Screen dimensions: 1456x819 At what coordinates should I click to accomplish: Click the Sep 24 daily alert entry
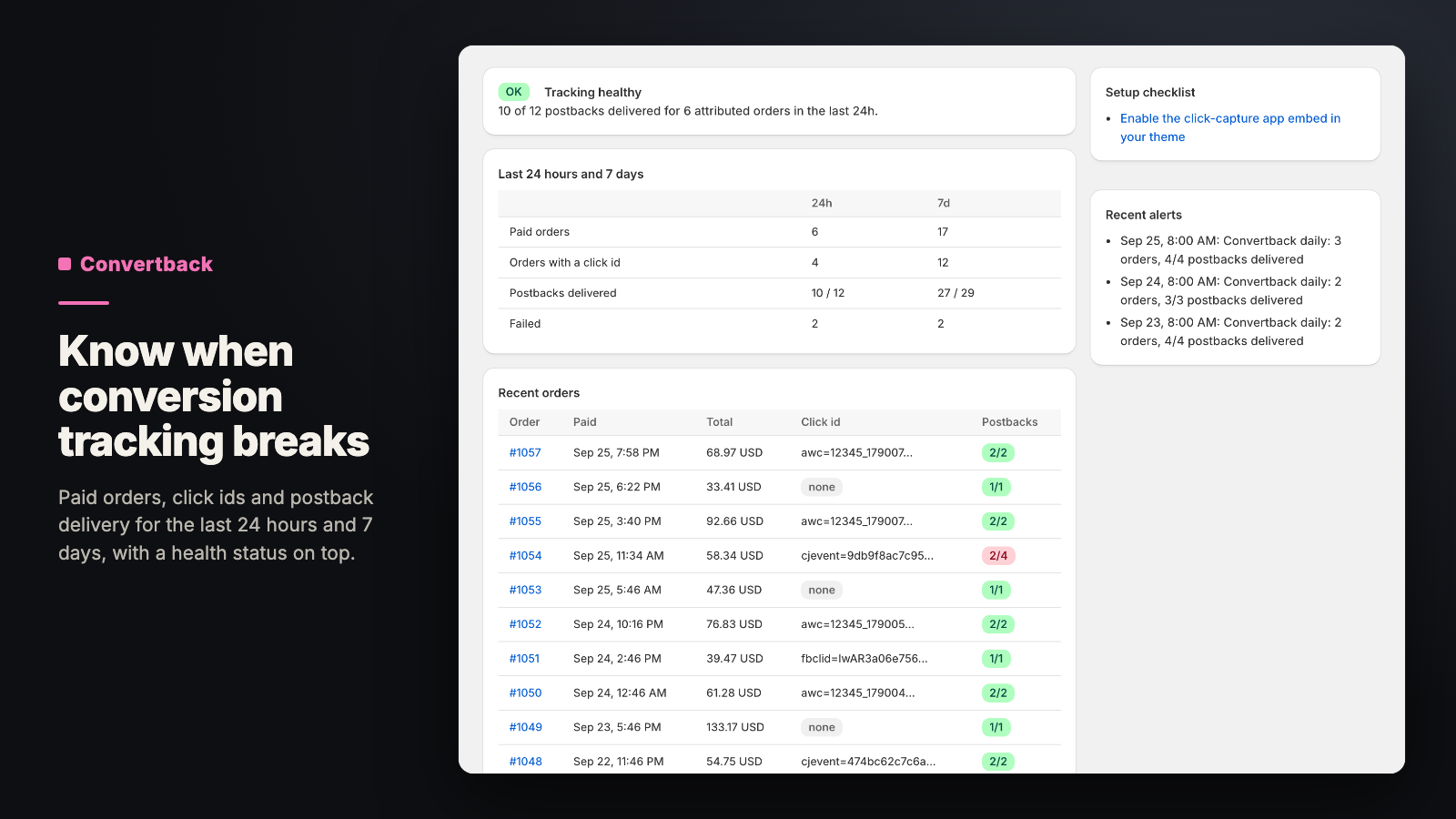(x=1230, y=291)
